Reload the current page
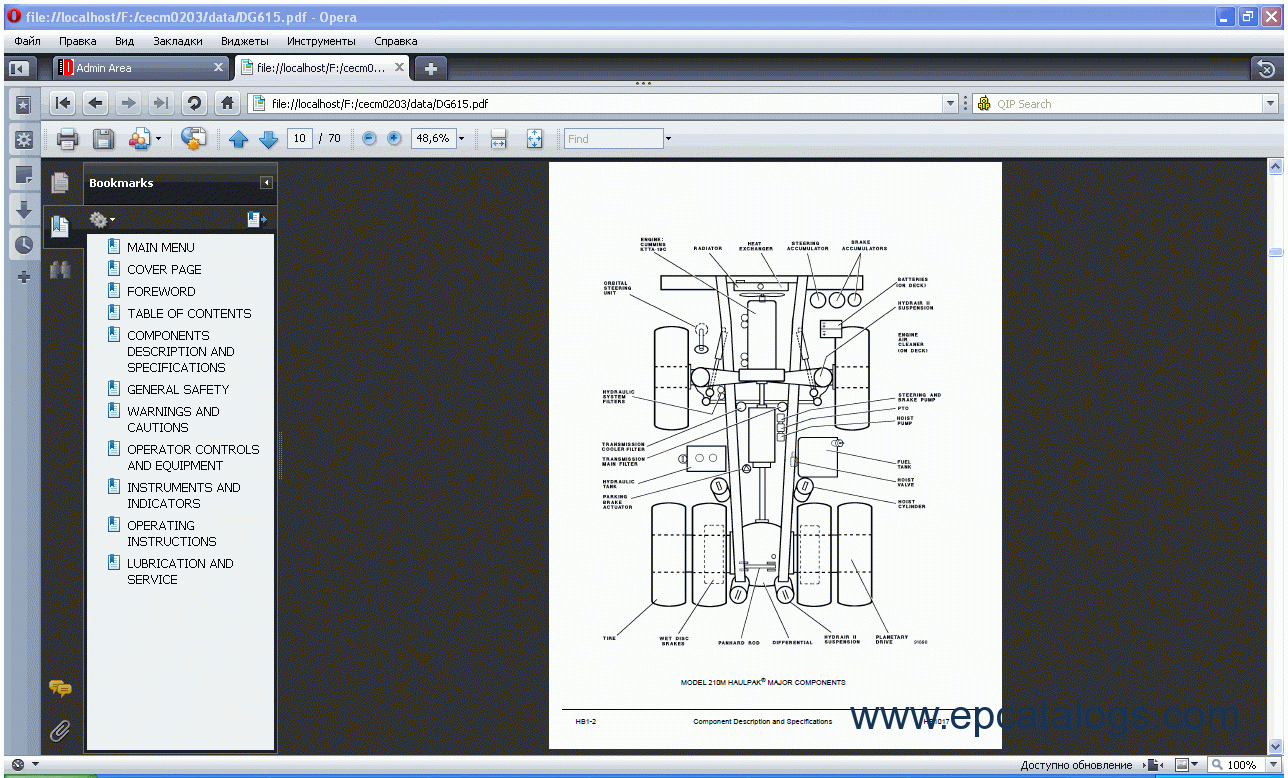The height and width of the screenshot is (778, 1288). (x=195, y=103)
